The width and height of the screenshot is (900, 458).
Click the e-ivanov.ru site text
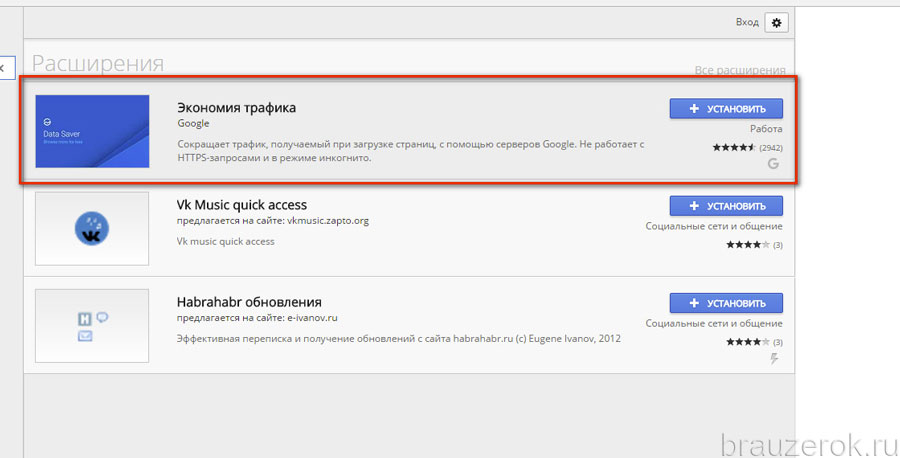[x=312, y=317]
